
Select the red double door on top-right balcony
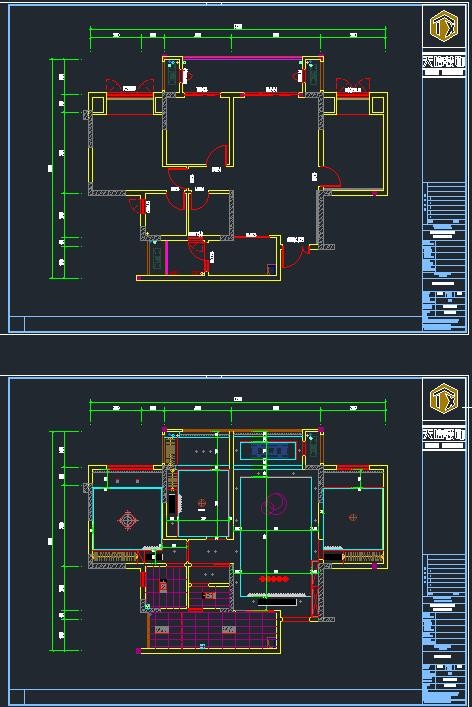(x=353, y=85)
